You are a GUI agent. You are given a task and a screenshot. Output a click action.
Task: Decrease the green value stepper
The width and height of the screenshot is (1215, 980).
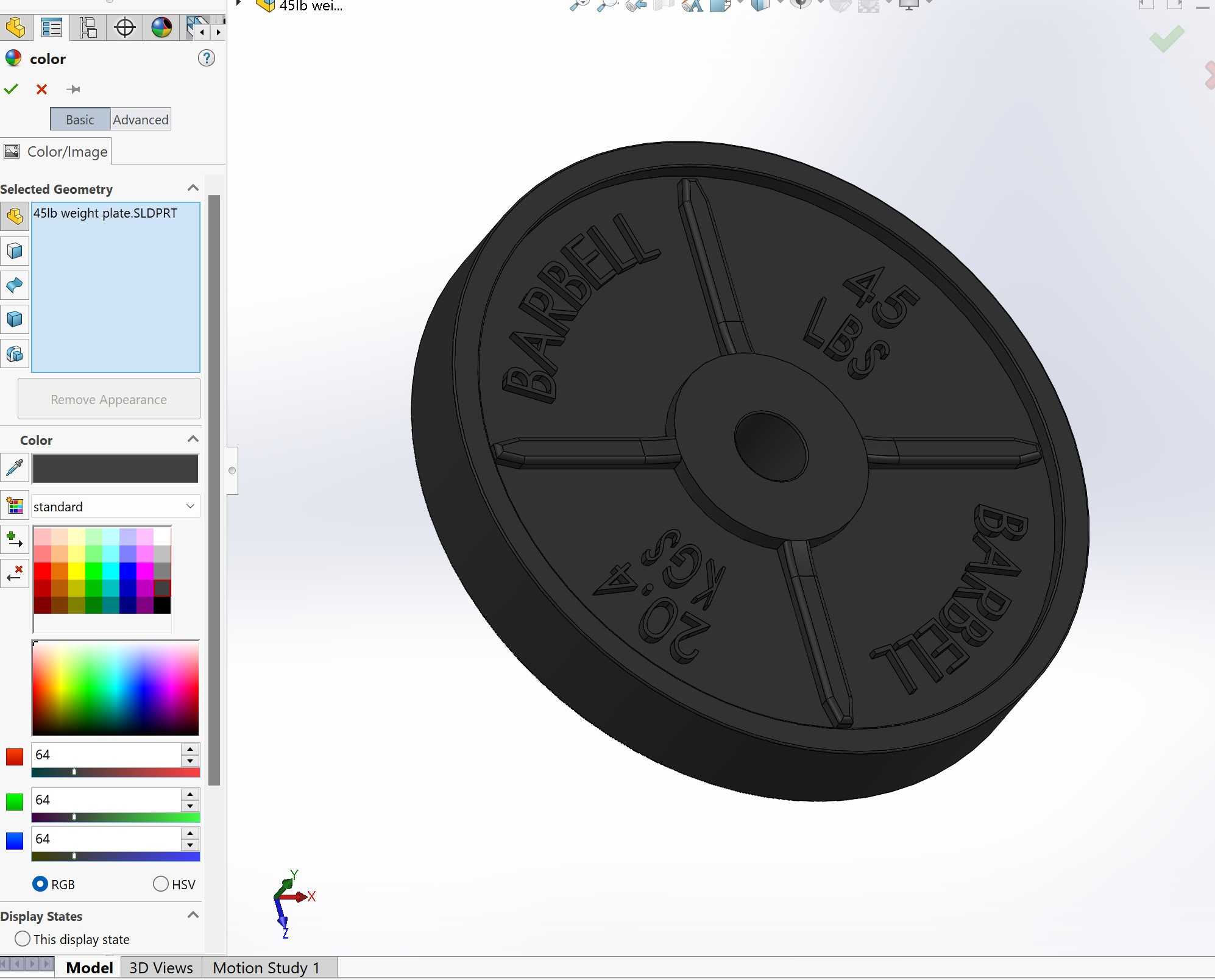[191, 806]
